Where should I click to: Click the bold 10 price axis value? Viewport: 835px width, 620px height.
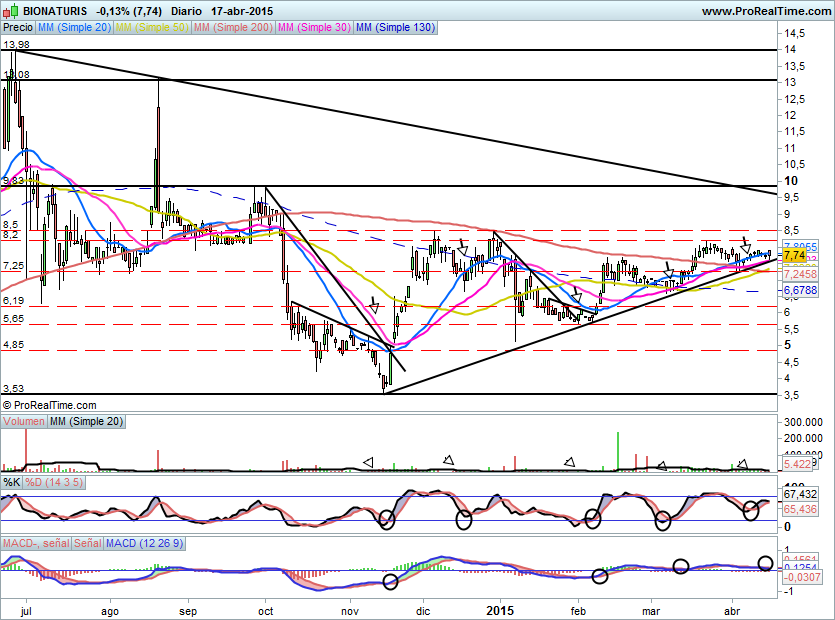pos(791,181)
